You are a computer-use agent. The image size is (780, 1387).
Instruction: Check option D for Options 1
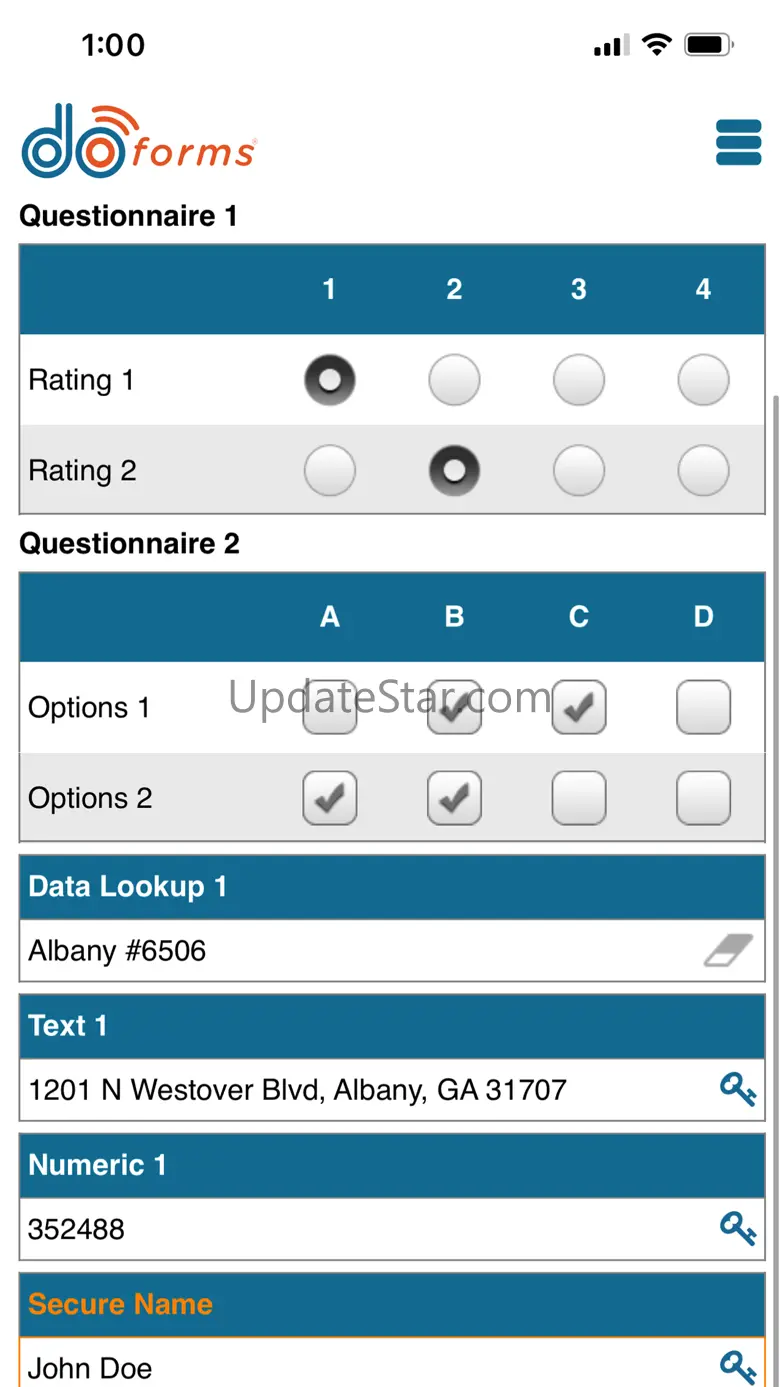pyautogui.click(x=703, y=708)
